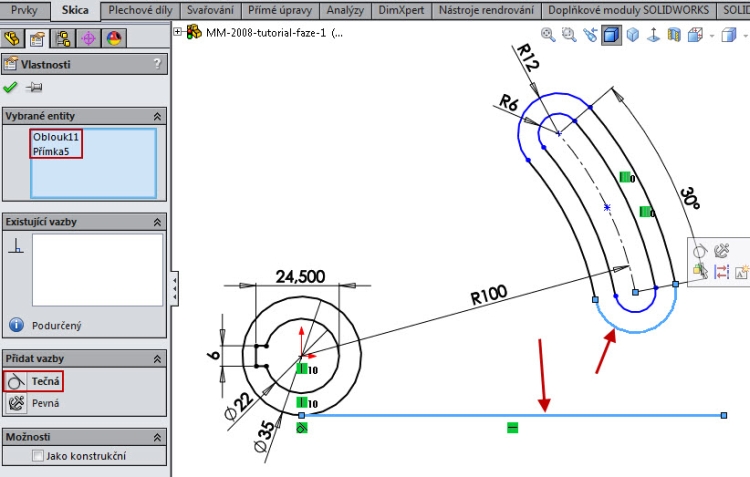Click the perpendicular relation icon in Existující vazby
The width and height of the screenshot is (750, 477).
16,245
